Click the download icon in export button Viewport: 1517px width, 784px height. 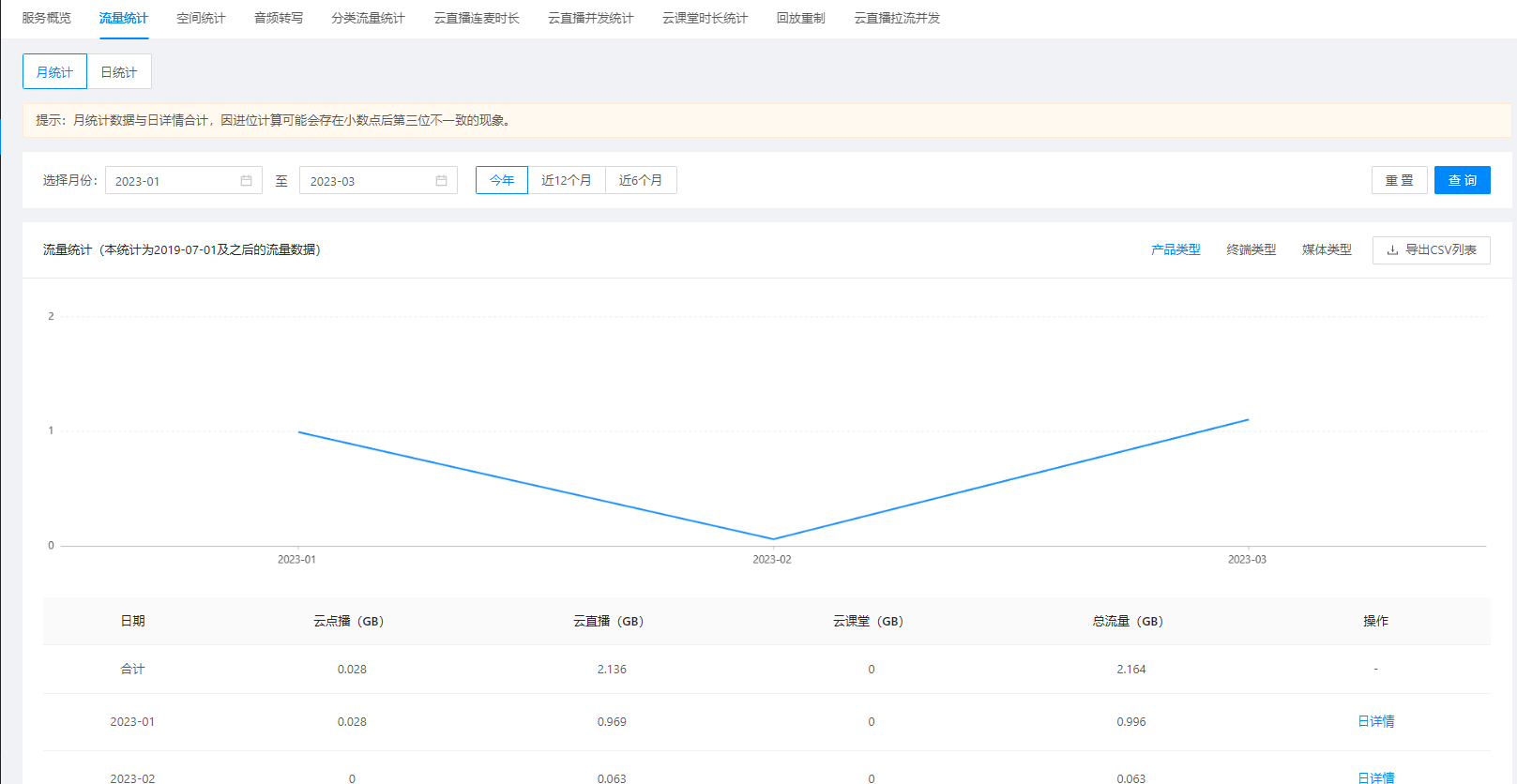point(1392,249)
